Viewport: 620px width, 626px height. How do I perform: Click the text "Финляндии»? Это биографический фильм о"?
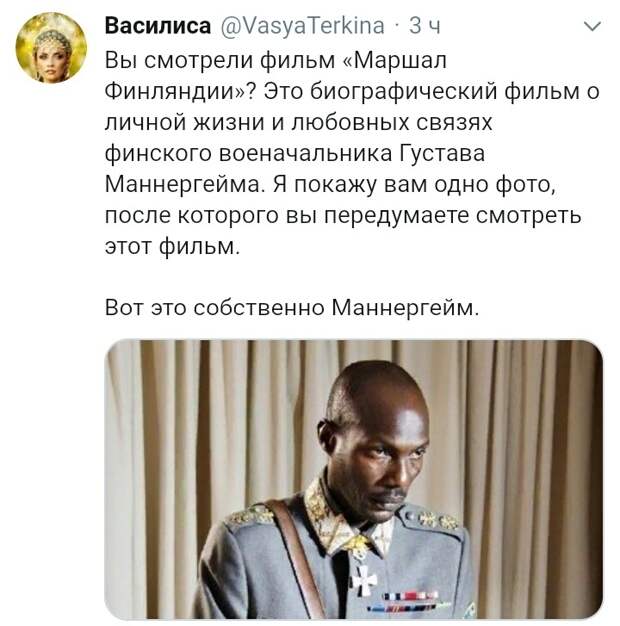point(352,91)
